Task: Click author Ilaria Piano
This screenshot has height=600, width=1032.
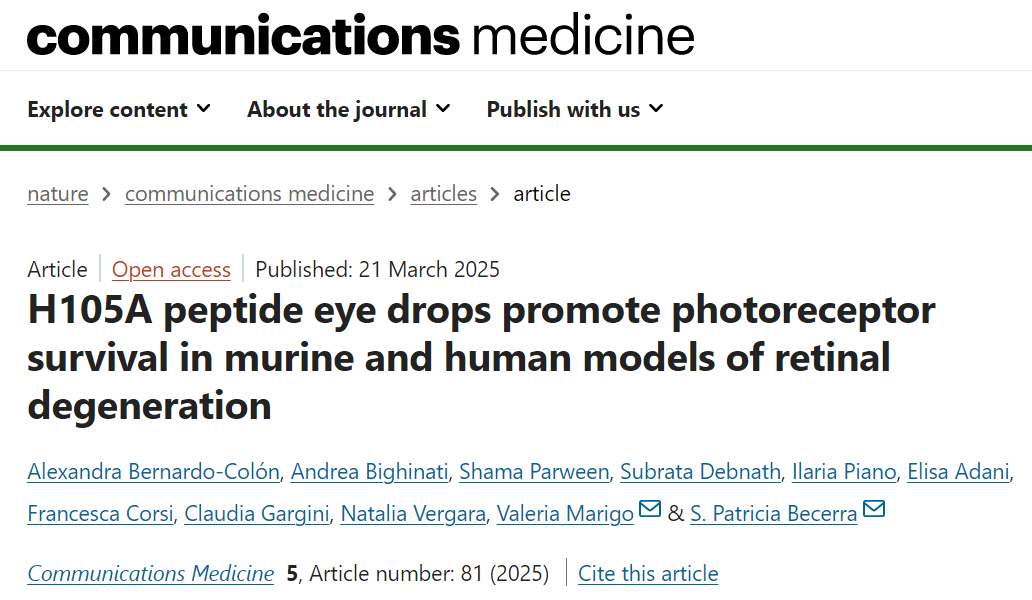Action: (x=844, y=472)
